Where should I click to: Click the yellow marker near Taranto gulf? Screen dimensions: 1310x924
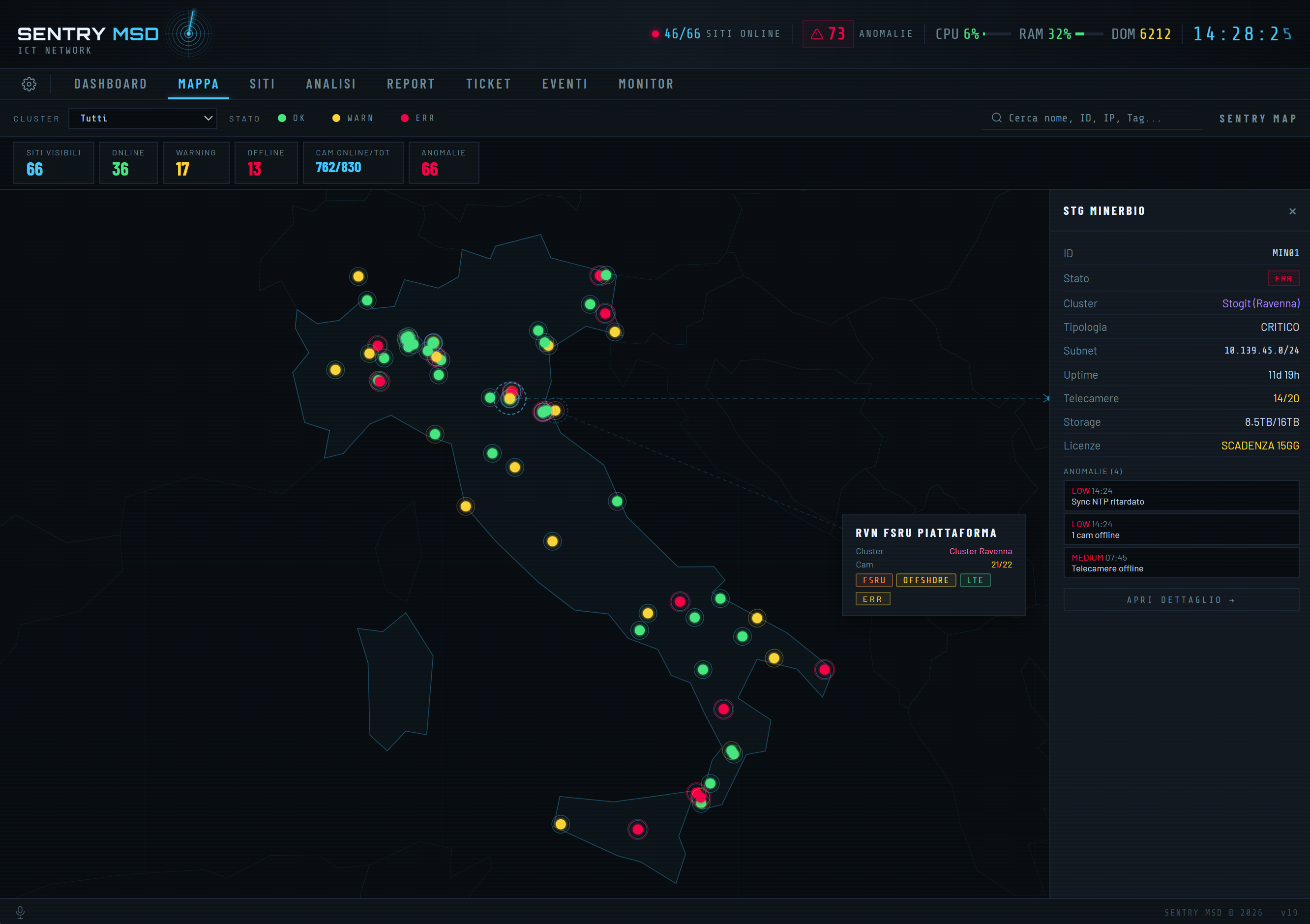(774, 658)
